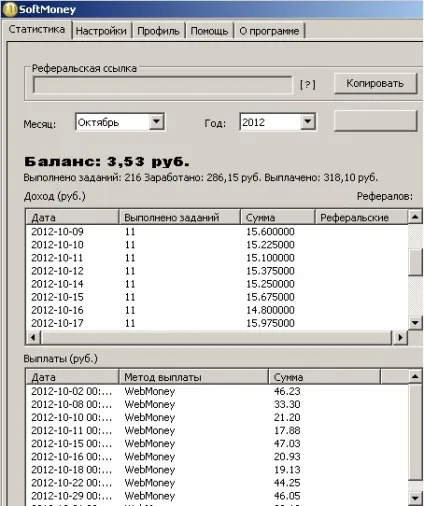This screenshot has height=506, width=424.
Task: Click income table scroll up arrow
Action: click(x=415, y=217)
